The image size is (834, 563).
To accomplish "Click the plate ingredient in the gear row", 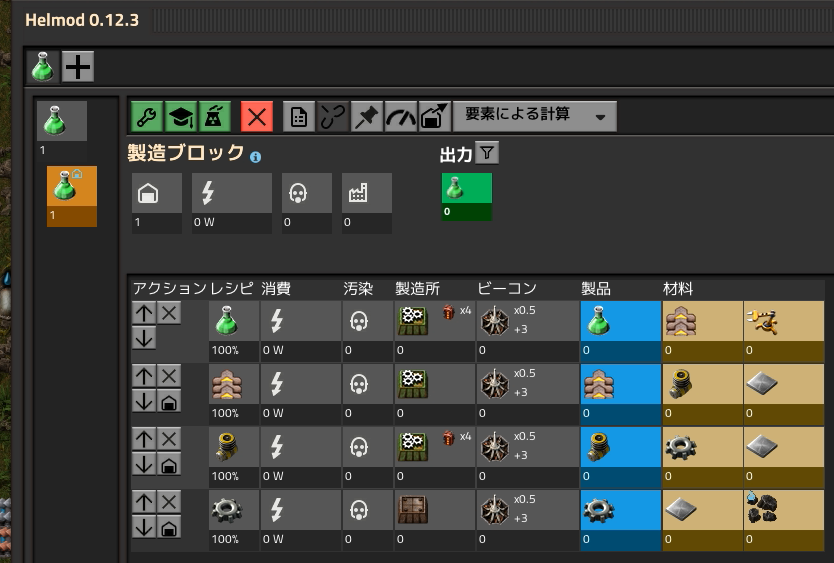I will pyautogui.click(x=702, y=520).
